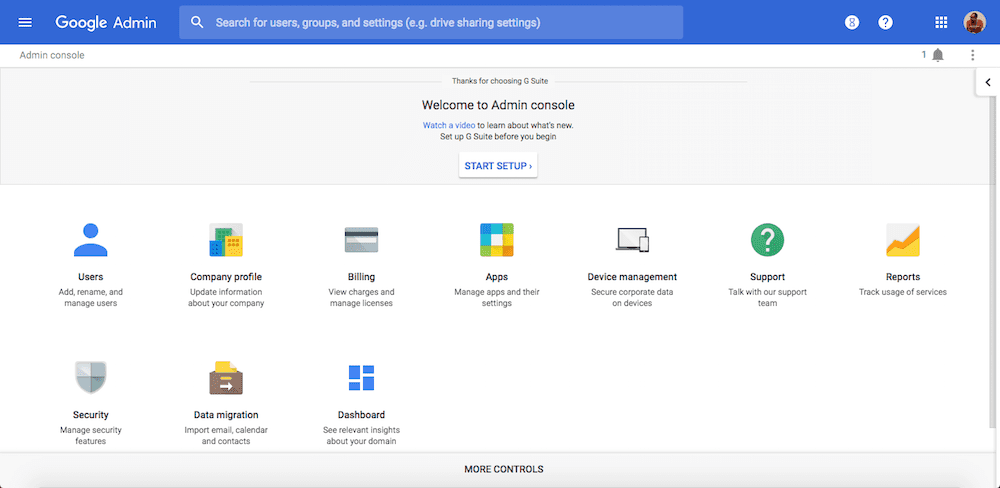Click 'Import email, calendar and contacts' description

[226, 436]
